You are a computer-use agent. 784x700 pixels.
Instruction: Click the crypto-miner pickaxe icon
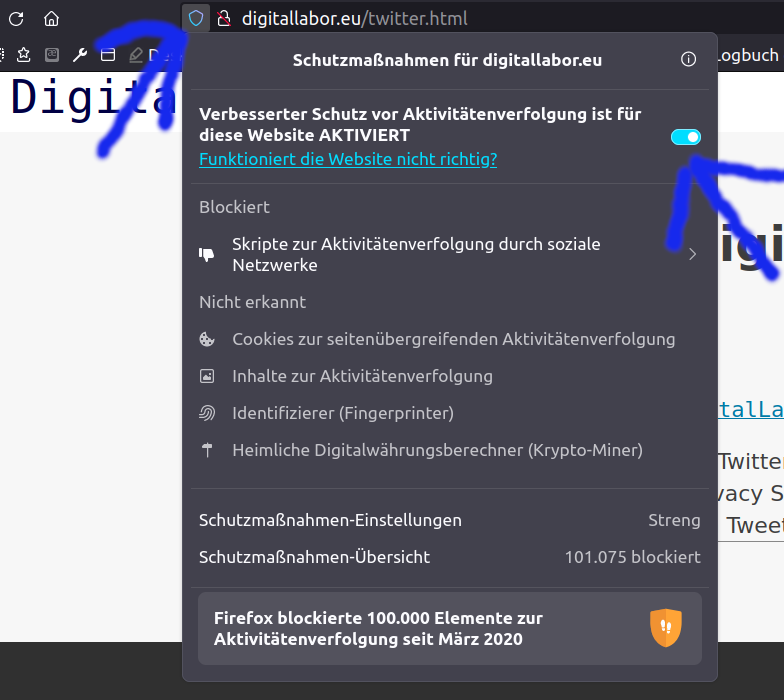point(206,450)
